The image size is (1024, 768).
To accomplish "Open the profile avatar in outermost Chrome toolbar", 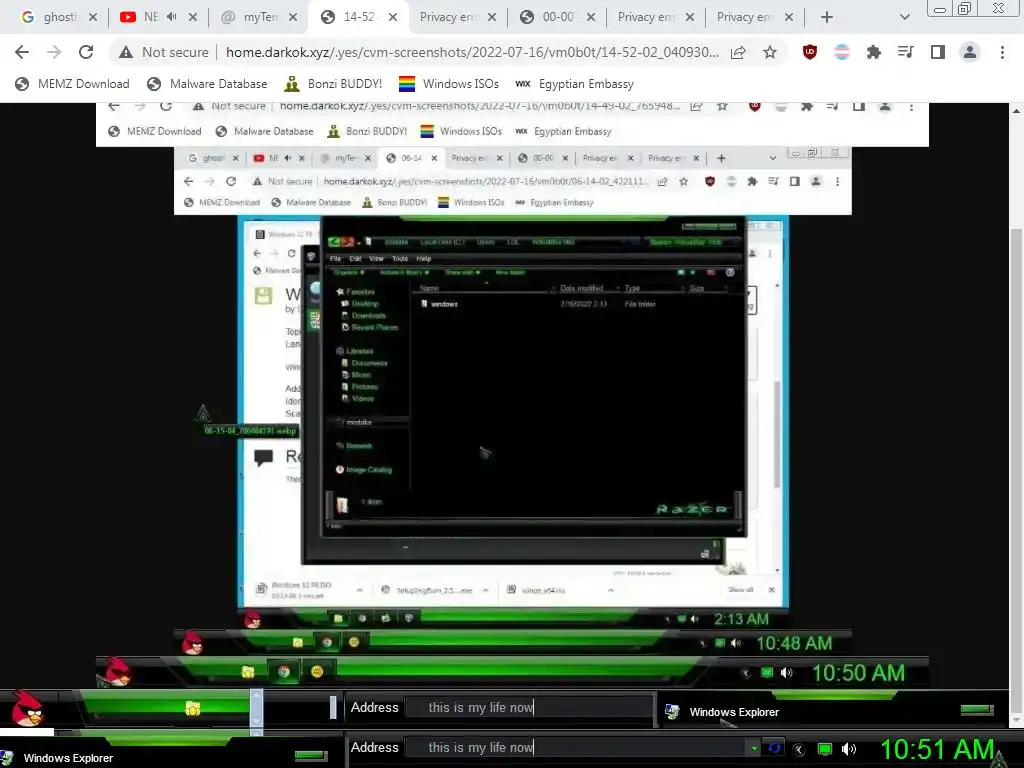I will [x=970, y=52].
